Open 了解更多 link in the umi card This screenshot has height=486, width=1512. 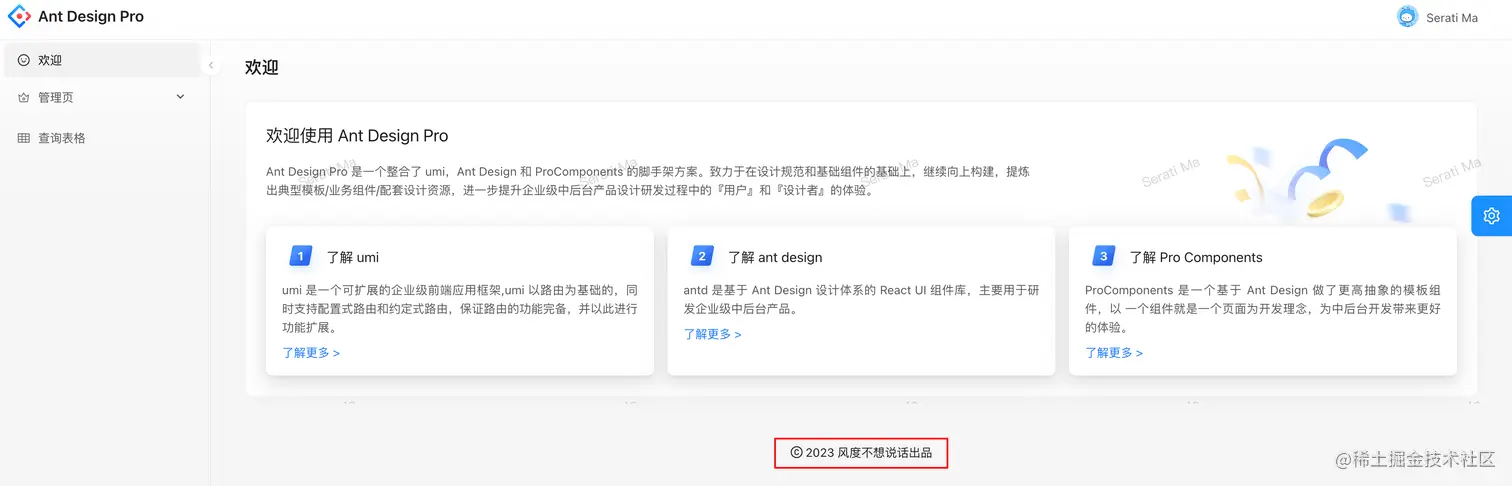pyautogui.click(x=311, y=353)
